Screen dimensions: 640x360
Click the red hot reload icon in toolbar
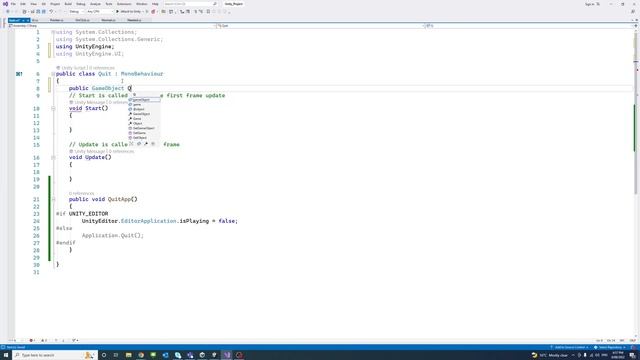[x=153, y=12]
